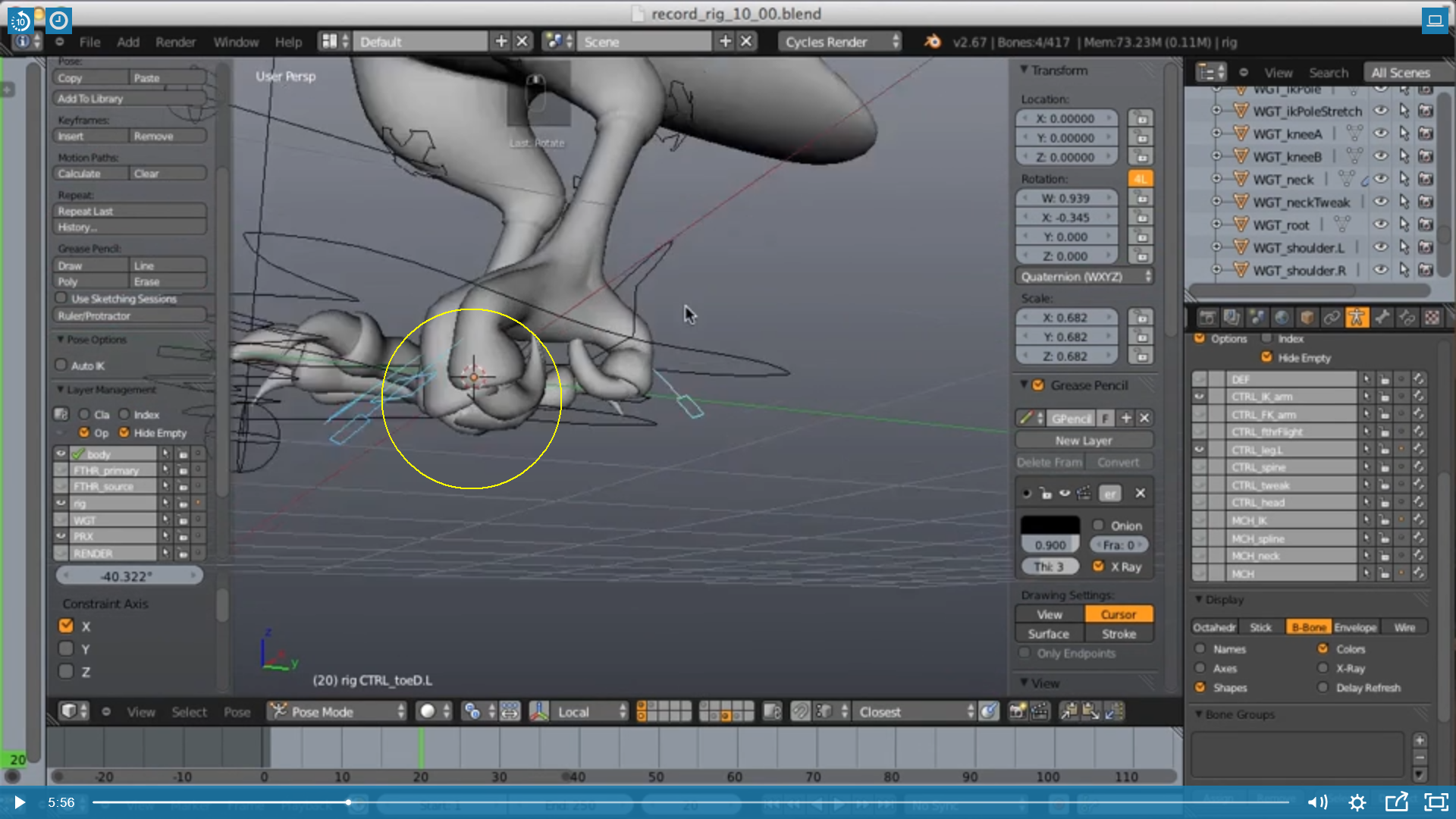The height and width of the screenshot is (819, 1456).
Task: Enable the X-Ray checkbox in Grease Pencil panel
Action: click(1100, 566)
